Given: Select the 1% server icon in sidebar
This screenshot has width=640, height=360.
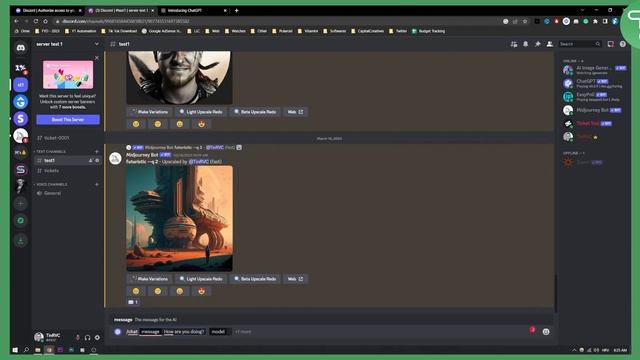Looking at the screenshot, I should [20, 68].
